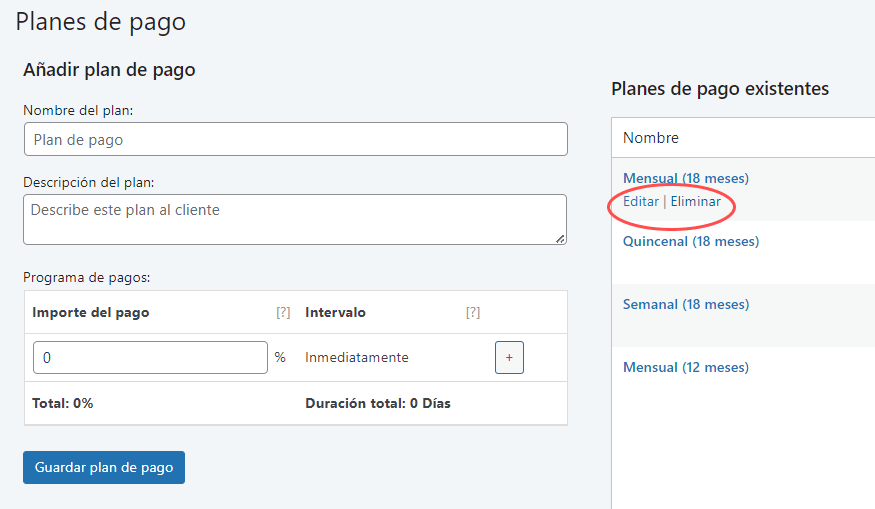Open the Semanal (18 meses) payment plan

686,304
